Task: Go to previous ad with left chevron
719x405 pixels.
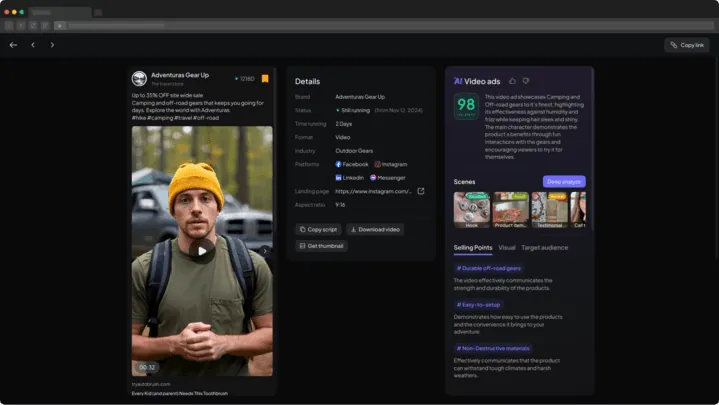Action: 33,45
